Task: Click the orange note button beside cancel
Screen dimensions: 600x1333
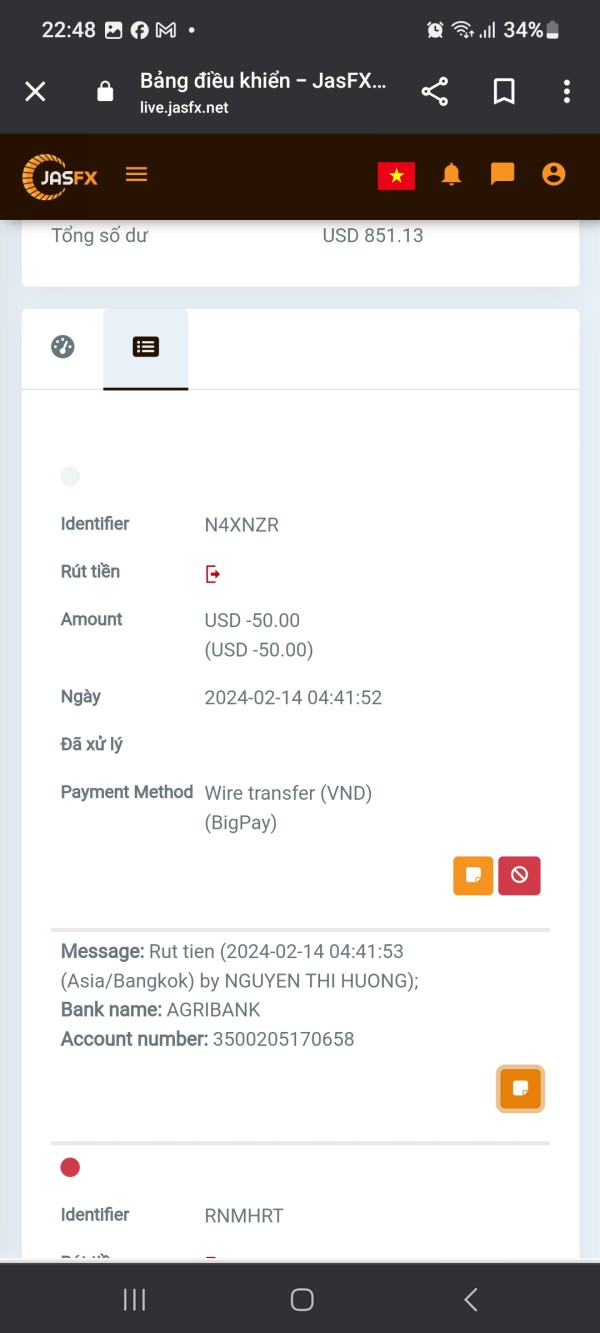Action: point(473,875)
